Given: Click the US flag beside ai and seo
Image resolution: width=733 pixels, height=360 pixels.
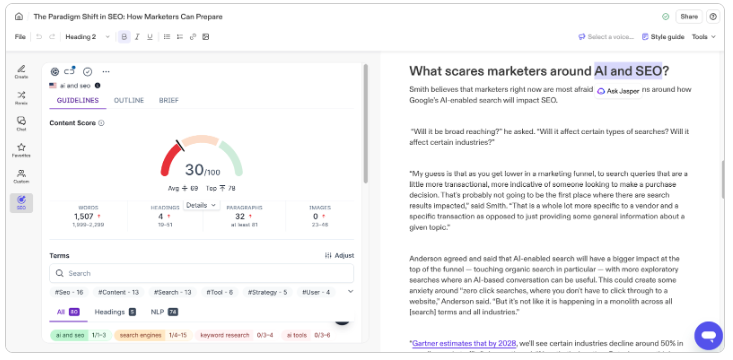Looking at the screenshot, I should click(x=53, y=86).
